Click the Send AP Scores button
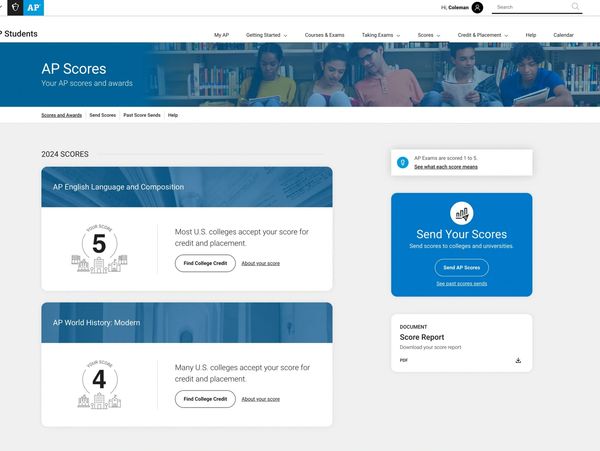This screenshot has height=451, width=600. point(461,268)
